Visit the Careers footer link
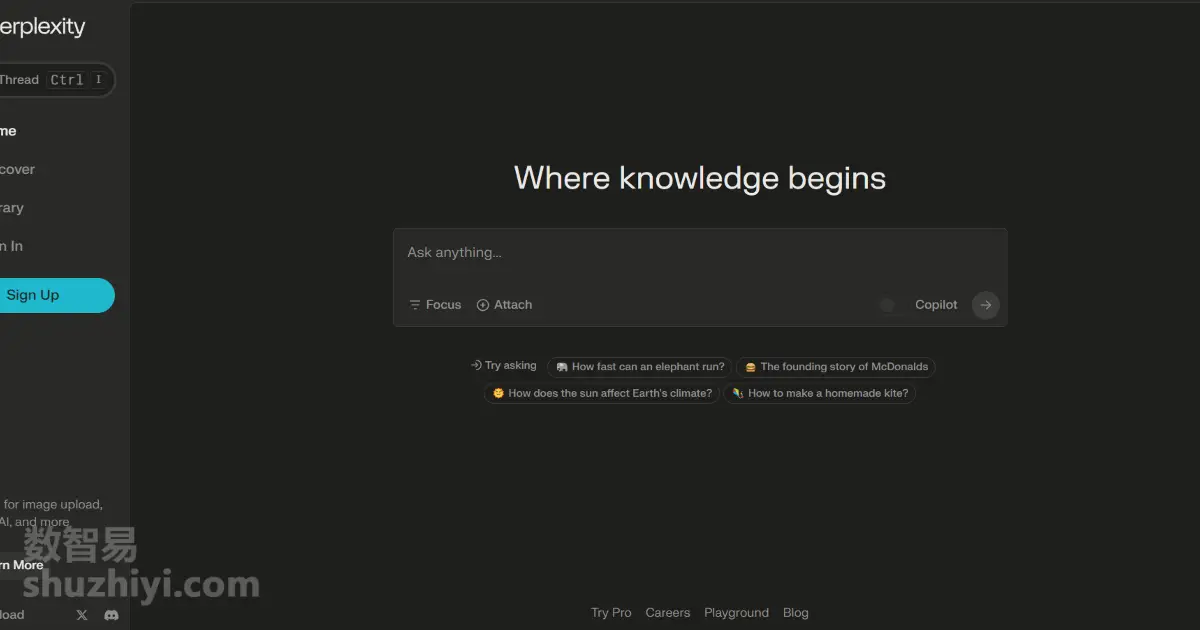 click(x=668, y=613)
